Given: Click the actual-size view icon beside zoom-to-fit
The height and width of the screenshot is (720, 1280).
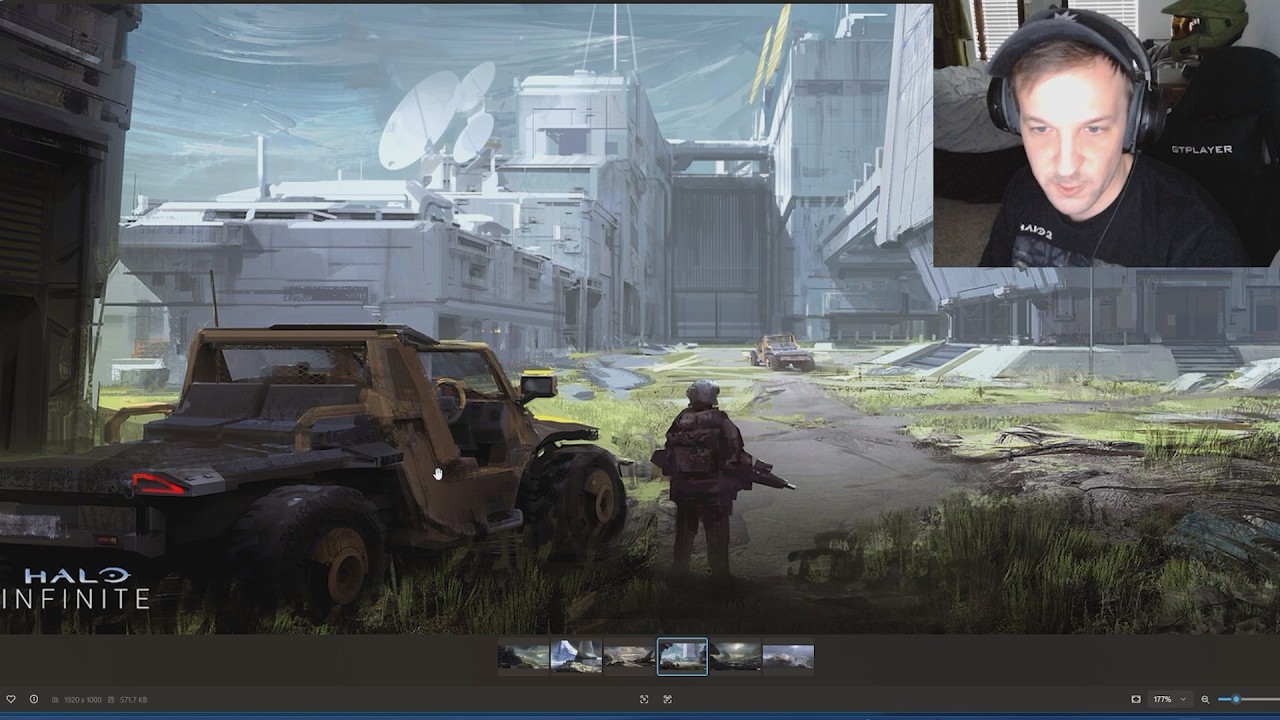Looking at the screenshot, I should click(x=668, y=699).
